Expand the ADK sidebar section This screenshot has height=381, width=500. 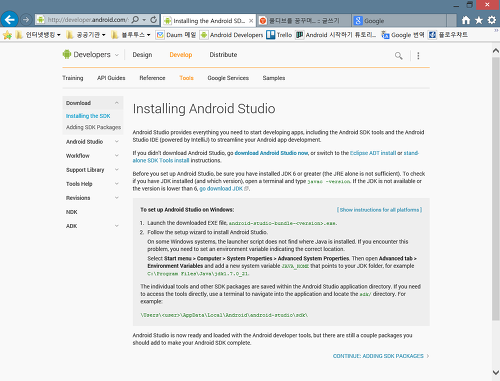point(117,226)
